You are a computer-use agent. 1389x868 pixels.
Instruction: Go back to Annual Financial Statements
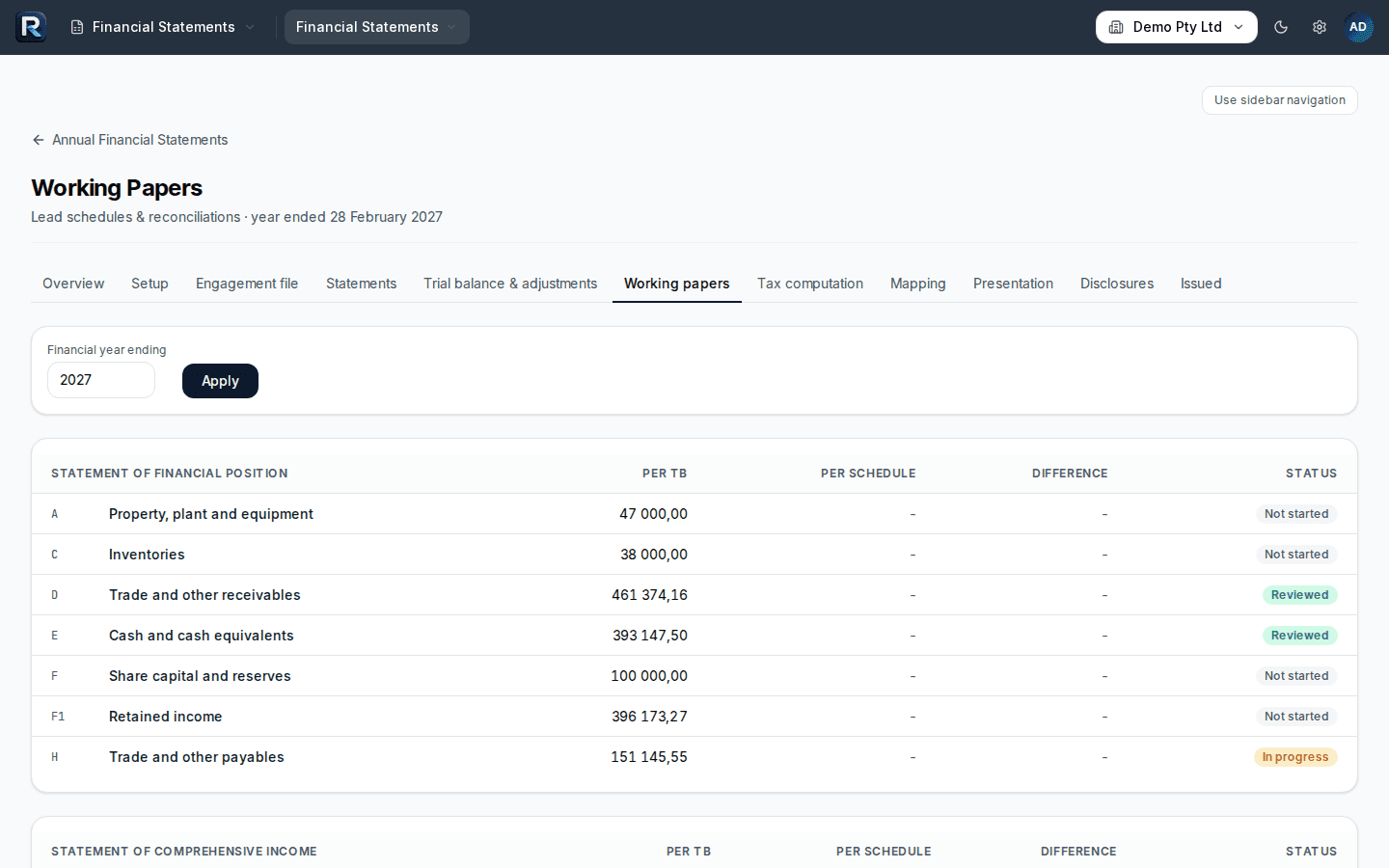coord(130,140)
